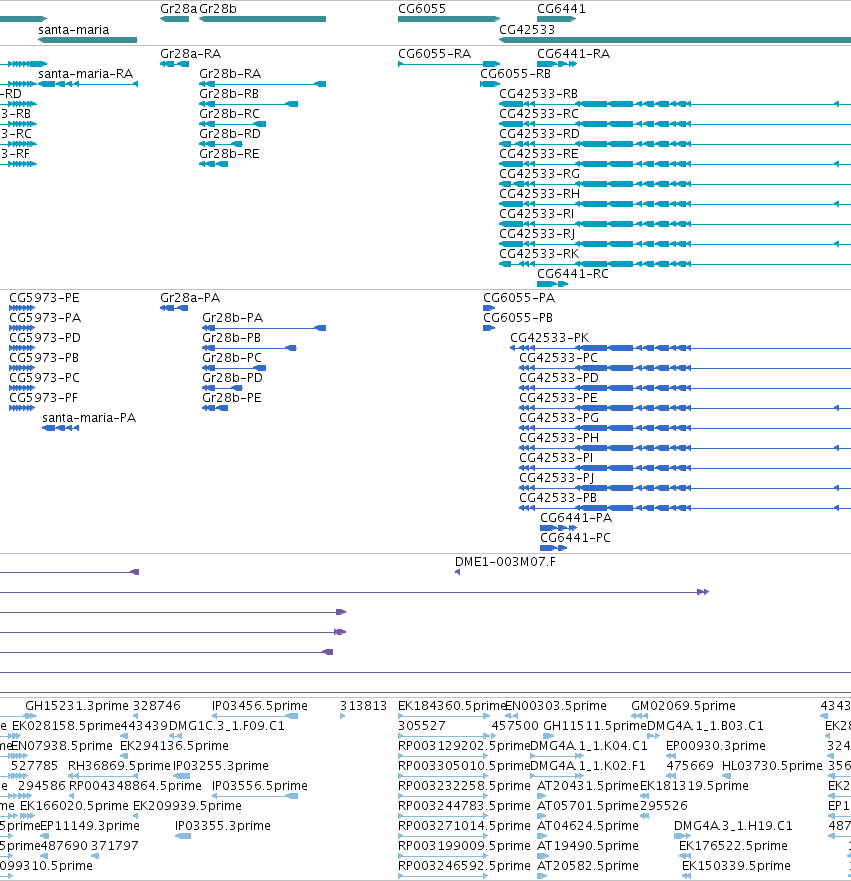Click transcript CG42533-RB label
851x881 pixels.
pyautogui.click(x=539, y=94)
